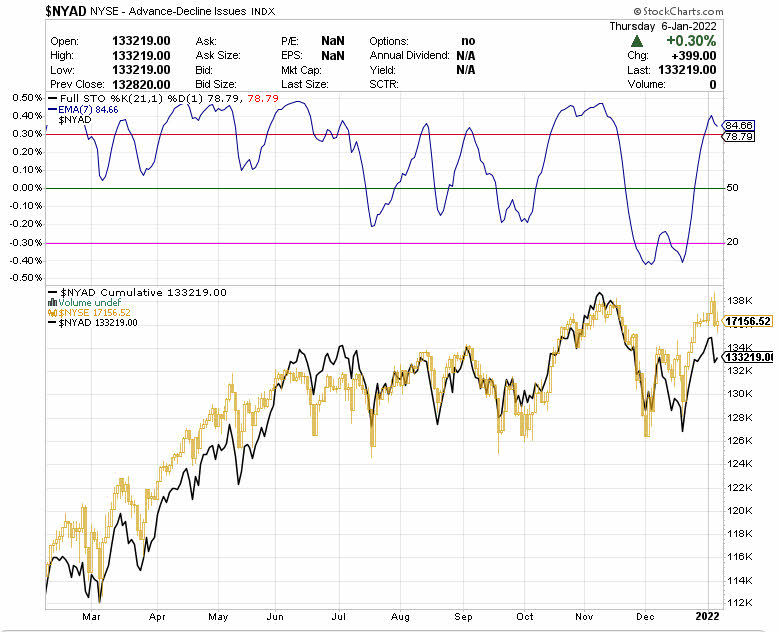780x632 pixels.
Task: Click the 84.66 EMA value label
Action: click(739, 125)
